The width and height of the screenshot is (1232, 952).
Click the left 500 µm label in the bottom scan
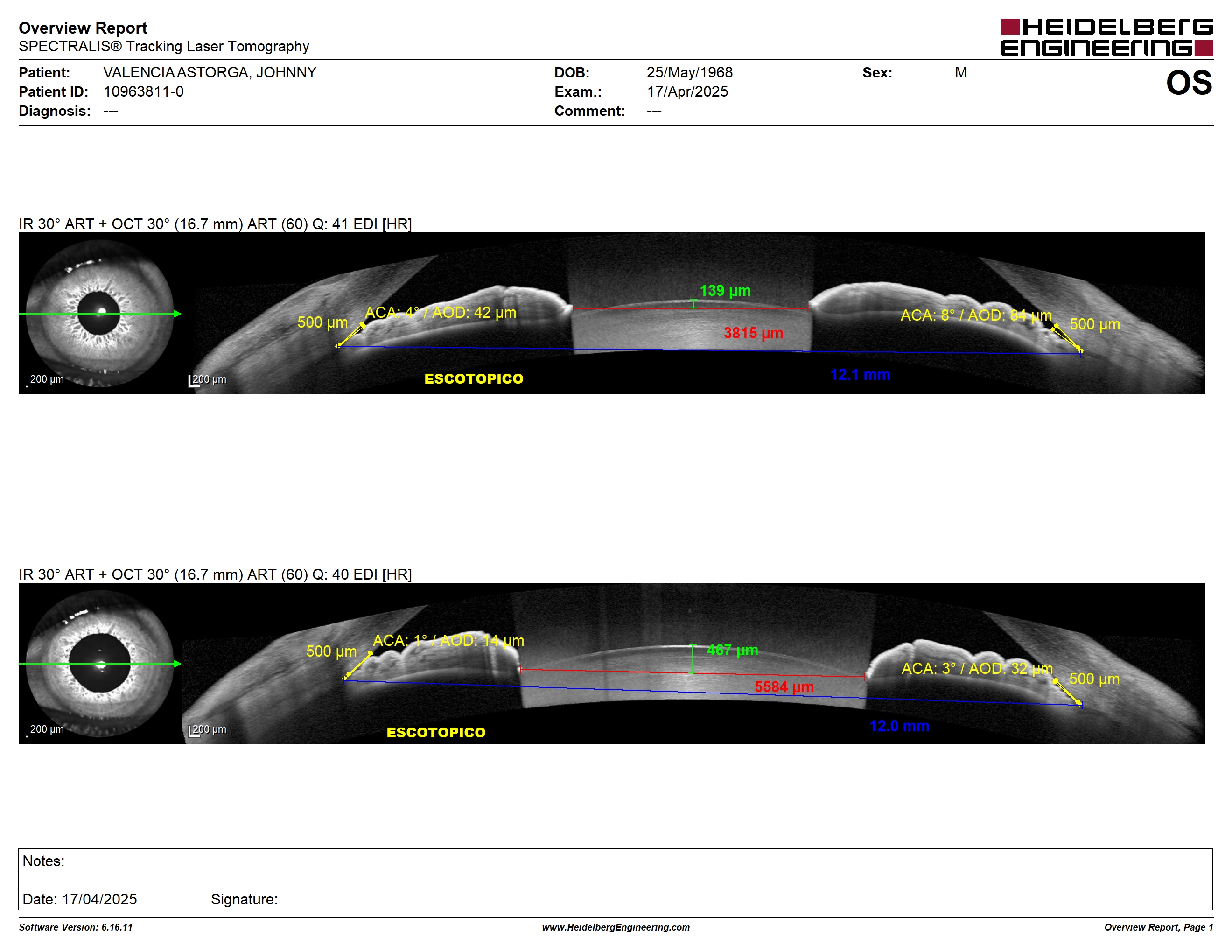(331, 652)
